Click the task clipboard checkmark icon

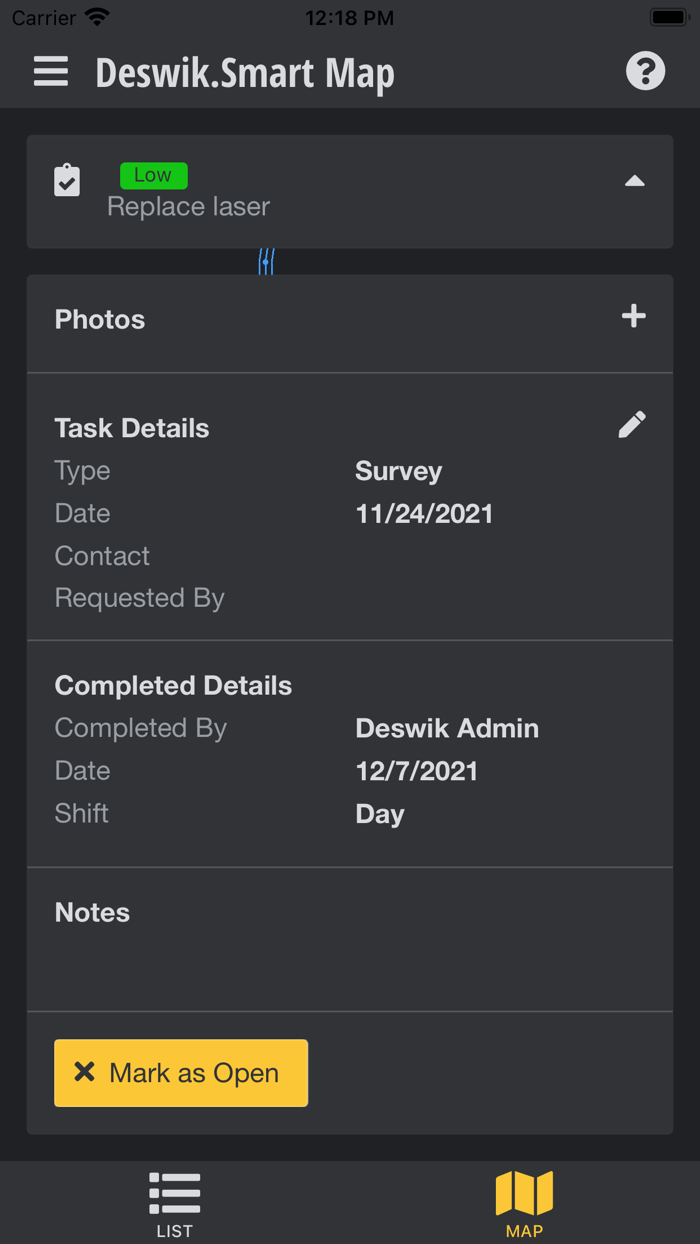coord(66,182)
